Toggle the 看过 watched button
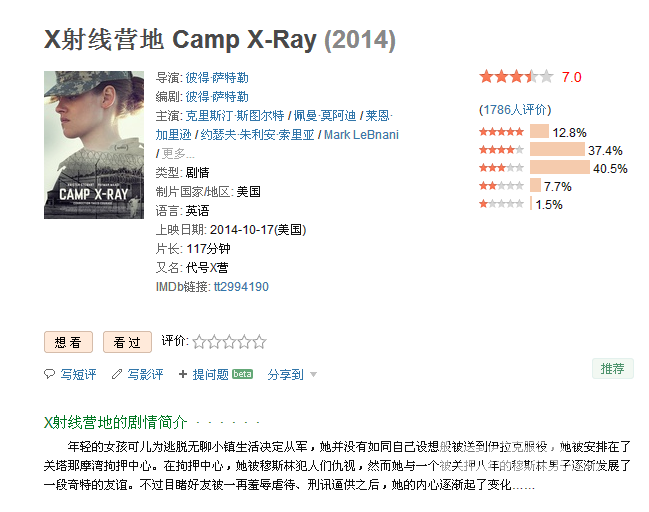 click(x=127, y=342)
